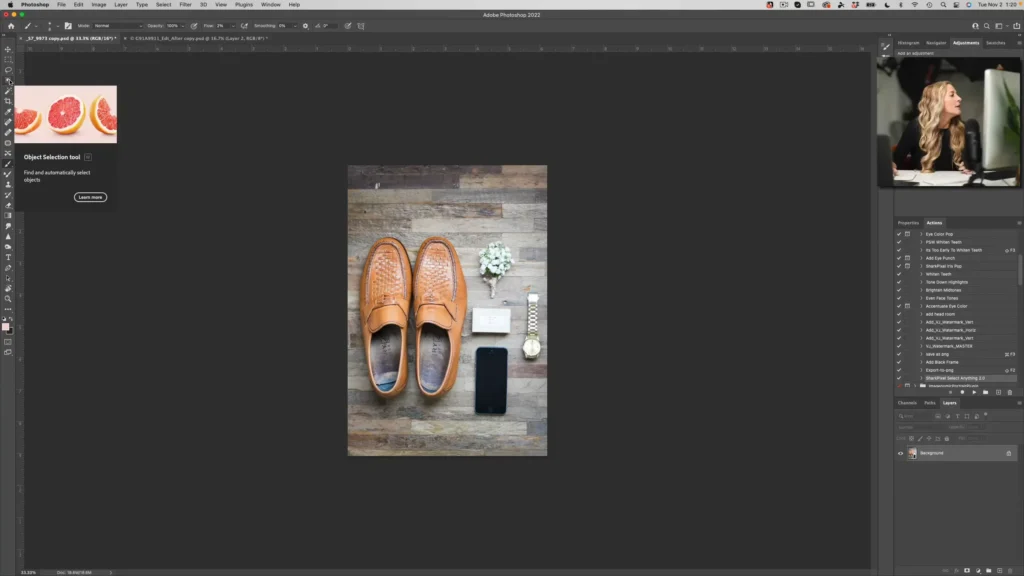Screen dimensions: 1024x576
Task: Select the Hand tool
Action: [8, 288]
